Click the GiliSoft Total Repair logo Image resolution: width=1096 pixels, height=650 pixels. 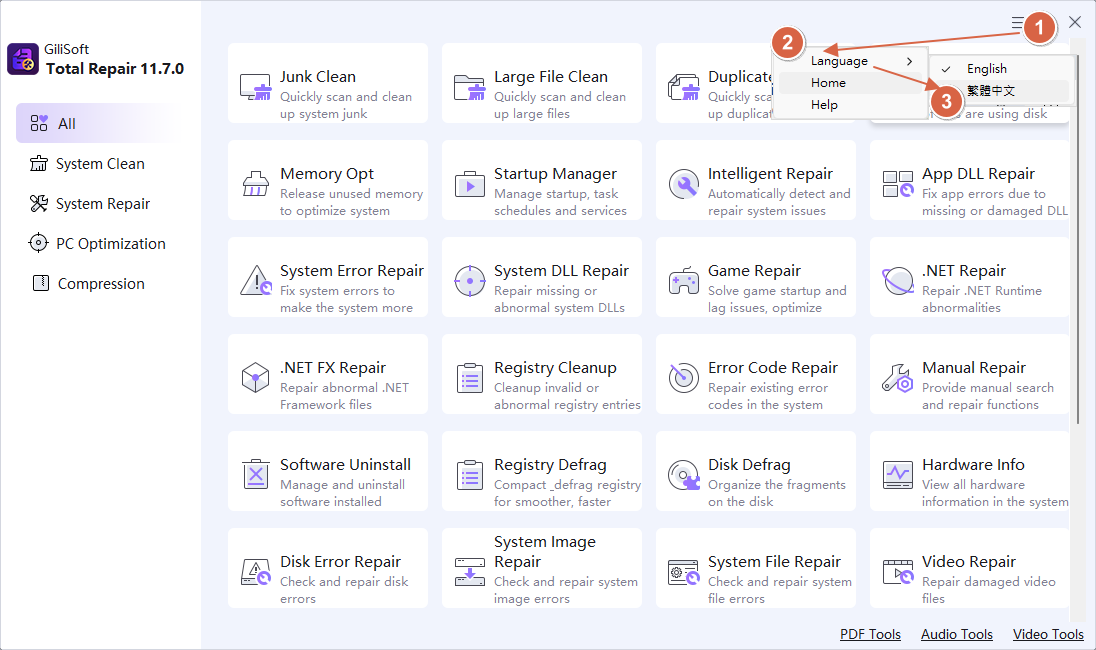click(22, 59)
